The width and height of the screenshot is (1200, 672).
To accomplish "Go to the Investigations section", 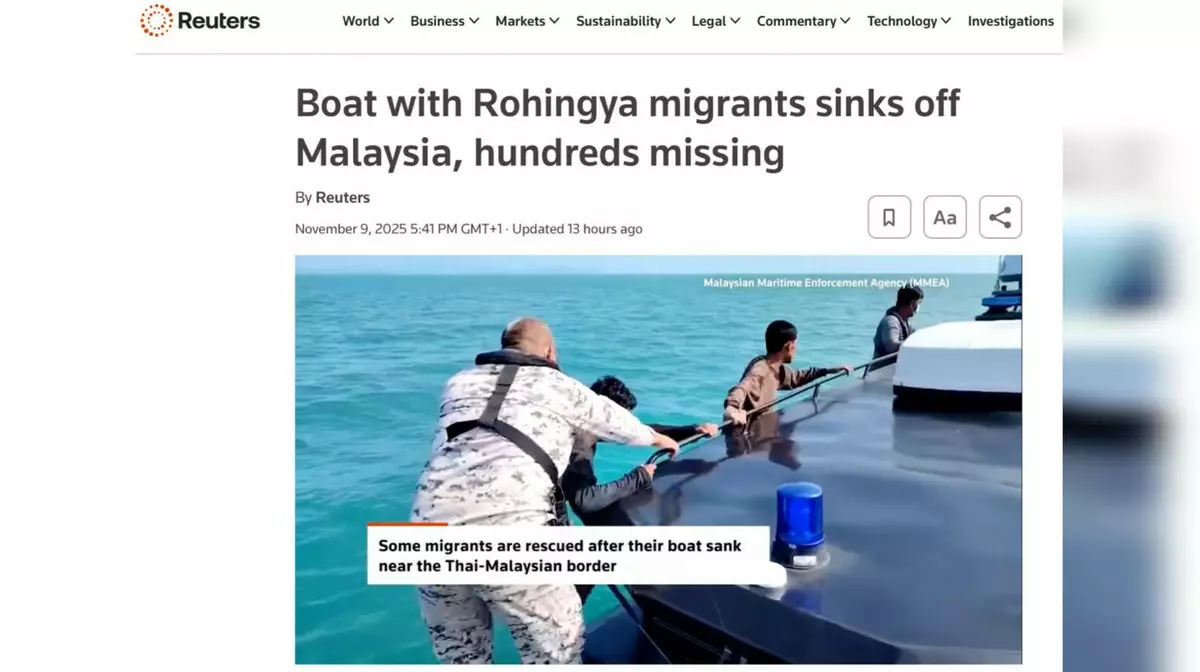I will pyautogui.click(x=1011, y=21).
